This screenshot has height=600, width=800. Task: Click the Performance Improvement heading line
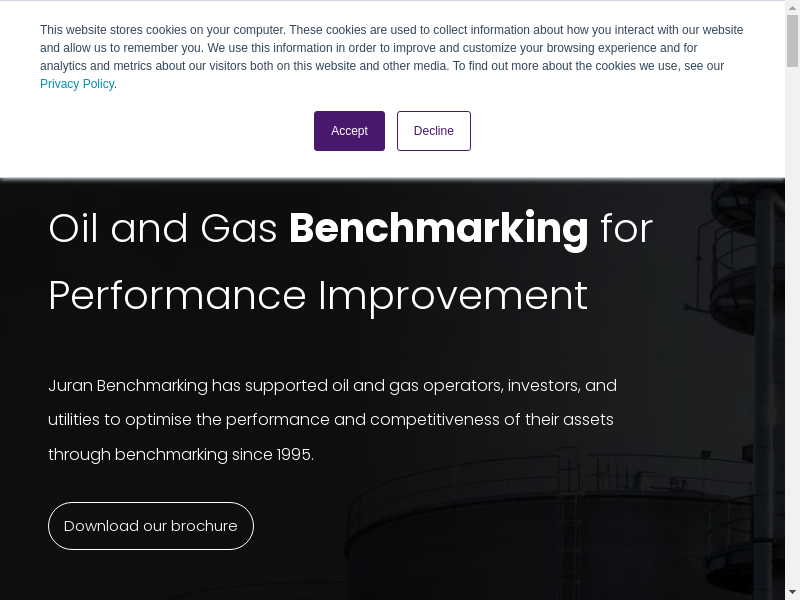[x=318, y=296]
